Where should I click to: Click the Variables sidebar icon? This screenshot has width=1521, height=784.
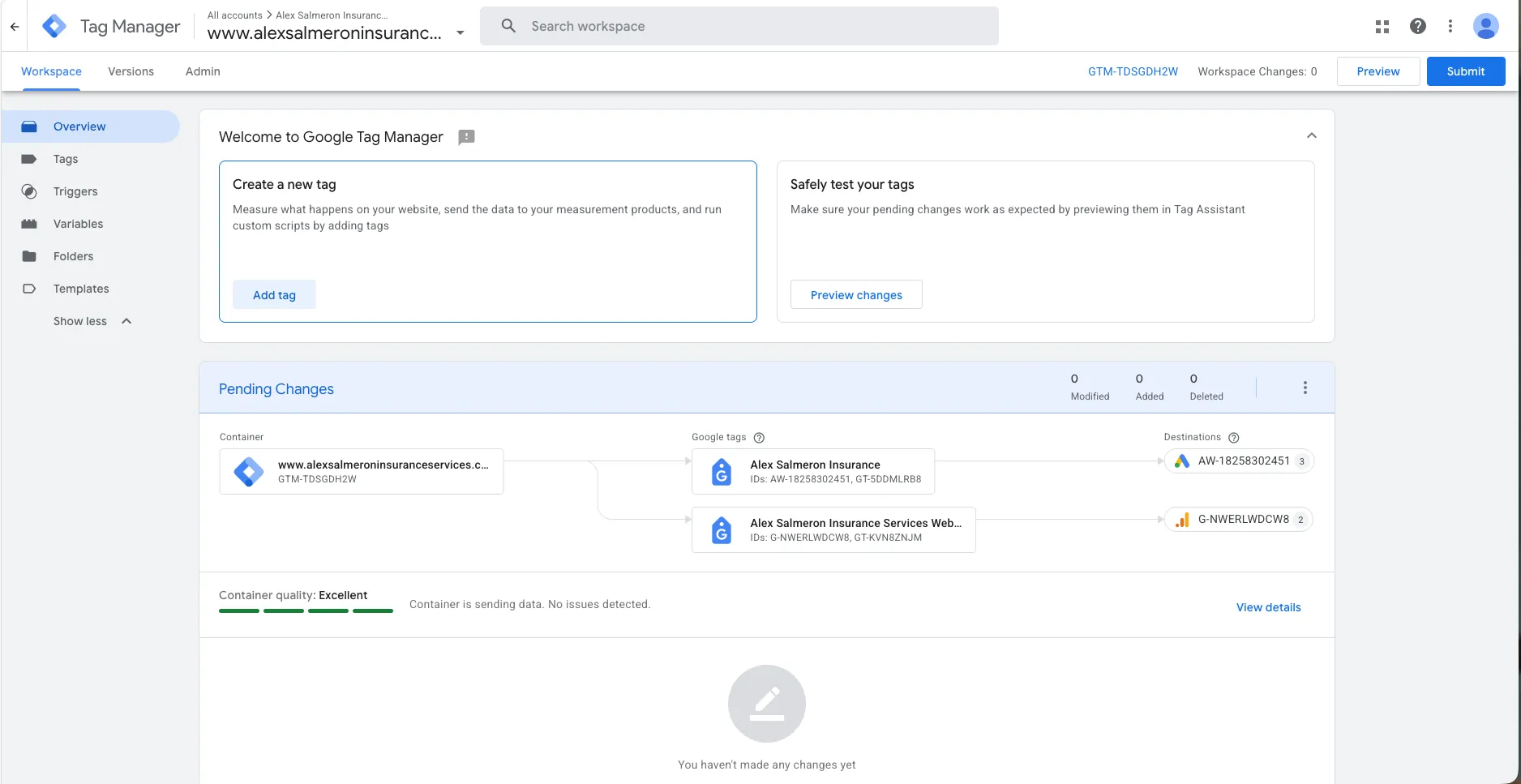click(29, 224)
